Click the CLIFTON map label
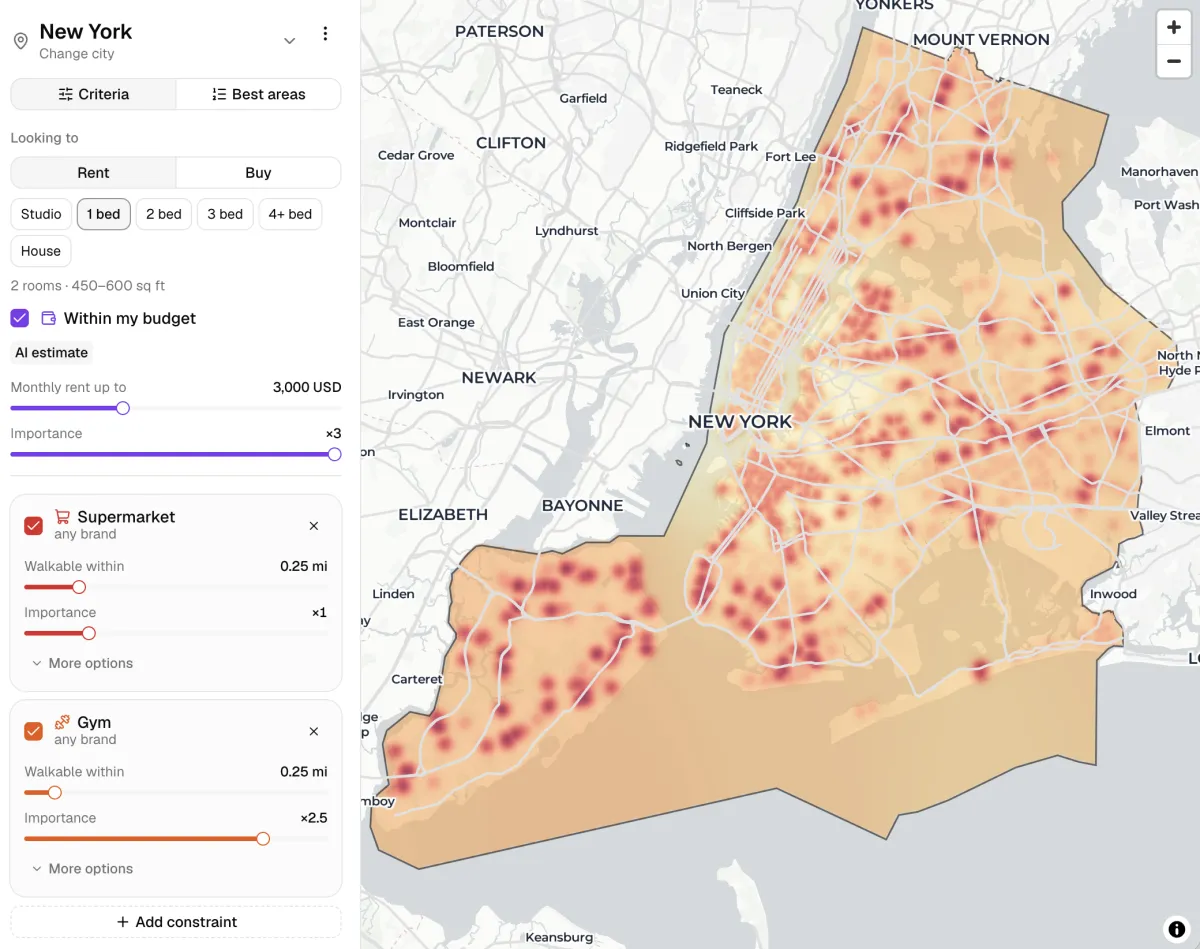1200x949 pixels. tap(511, 143)
